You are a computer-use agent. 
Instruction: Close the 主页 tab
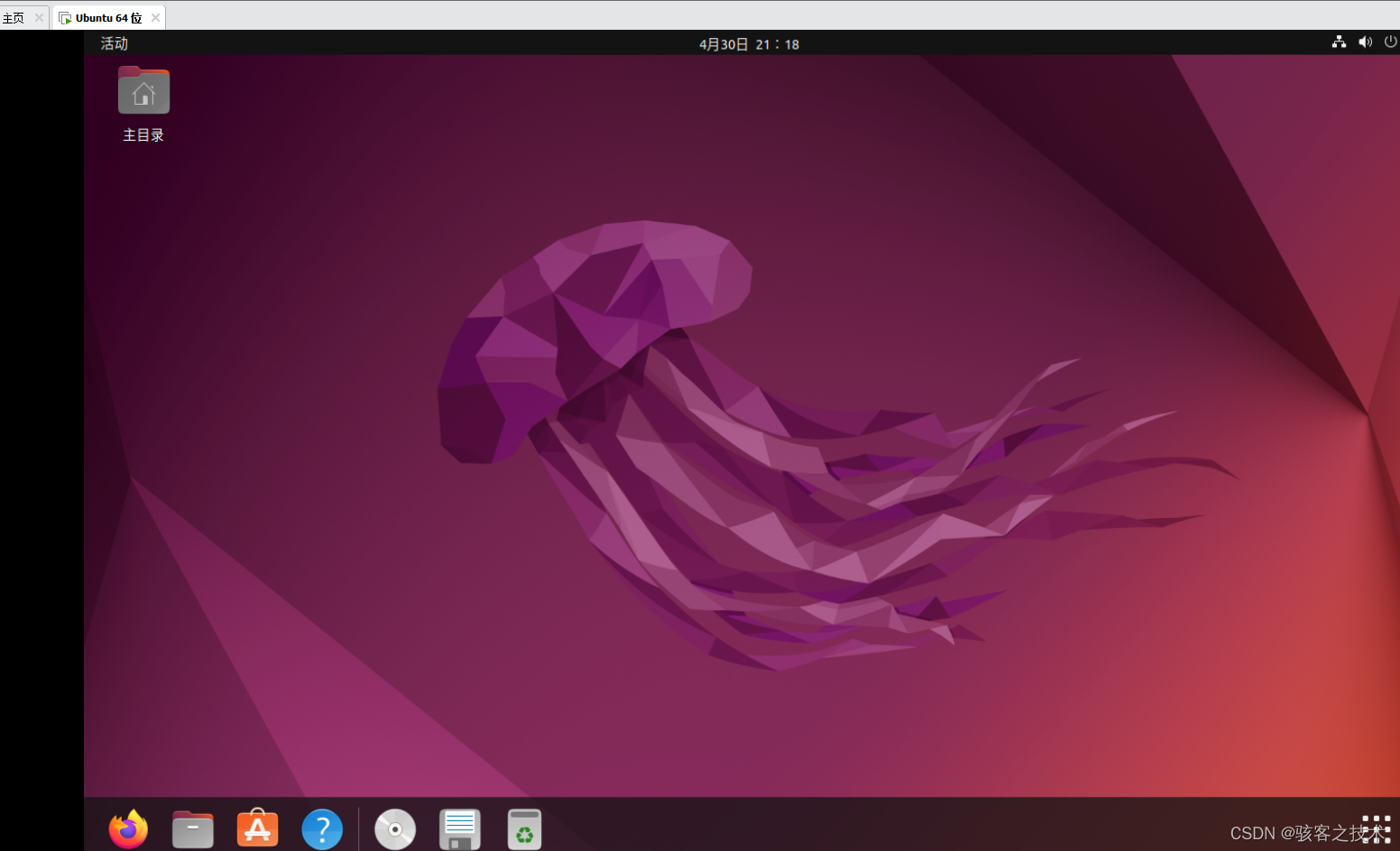39,18
